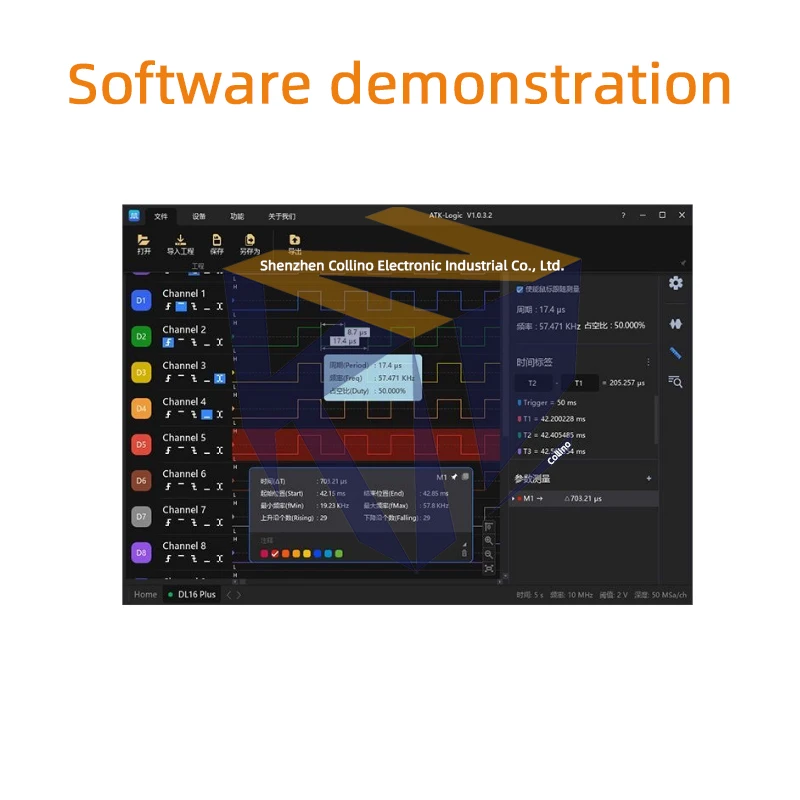800x800 pixels.
Task: Open the search list icon in right sidebar
Action: tap(675, 381)
